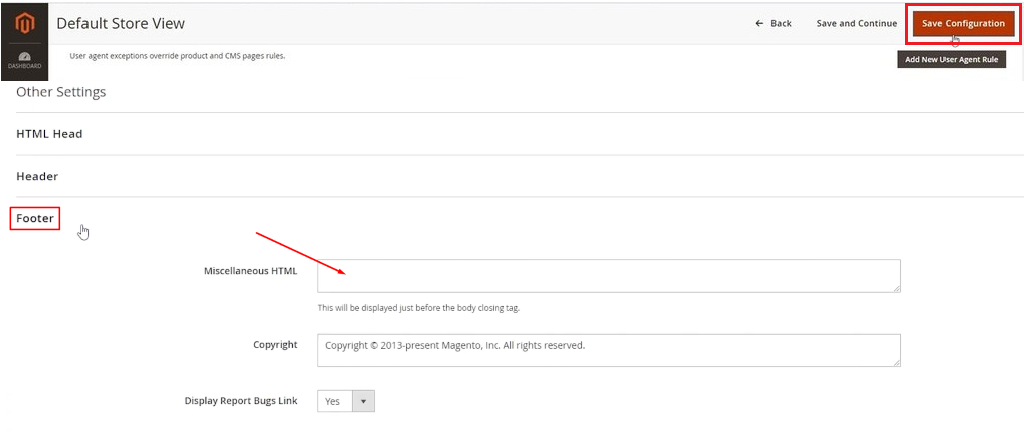
Task: Click the Copyright field label
Action: tap(275, 345)
